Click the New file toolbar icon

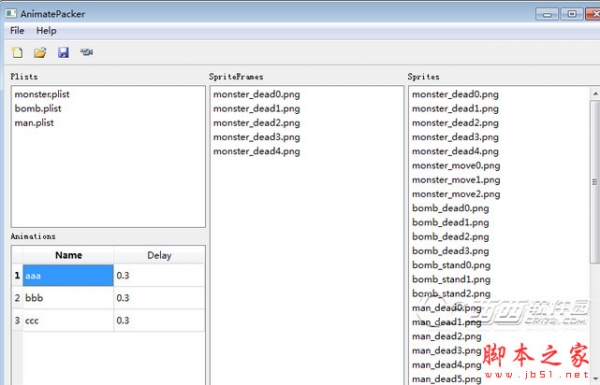17,52
